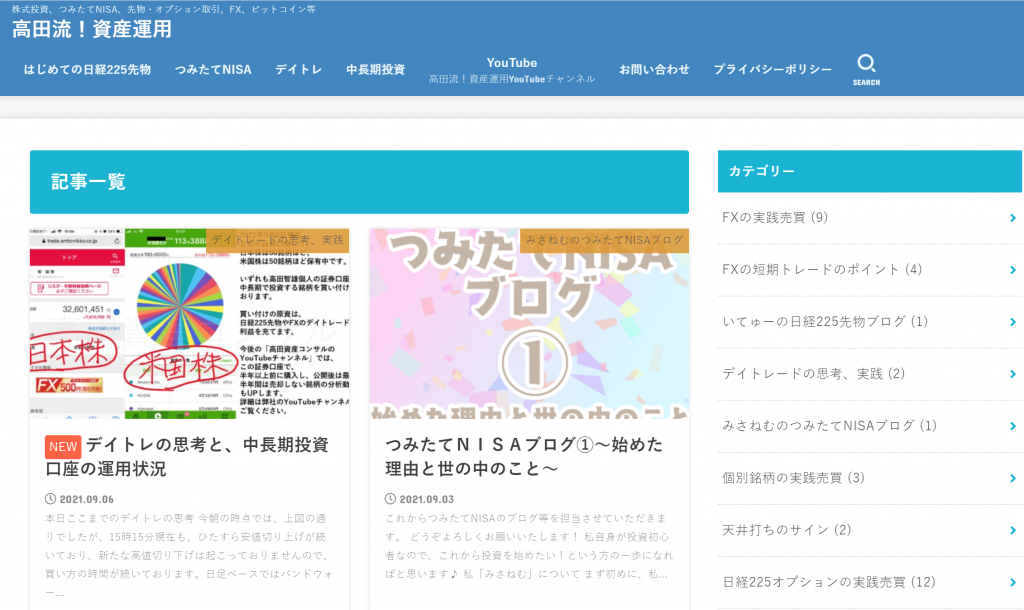
Task: Click the pie chart article thumbnail
Action: [x=189, y=323]
